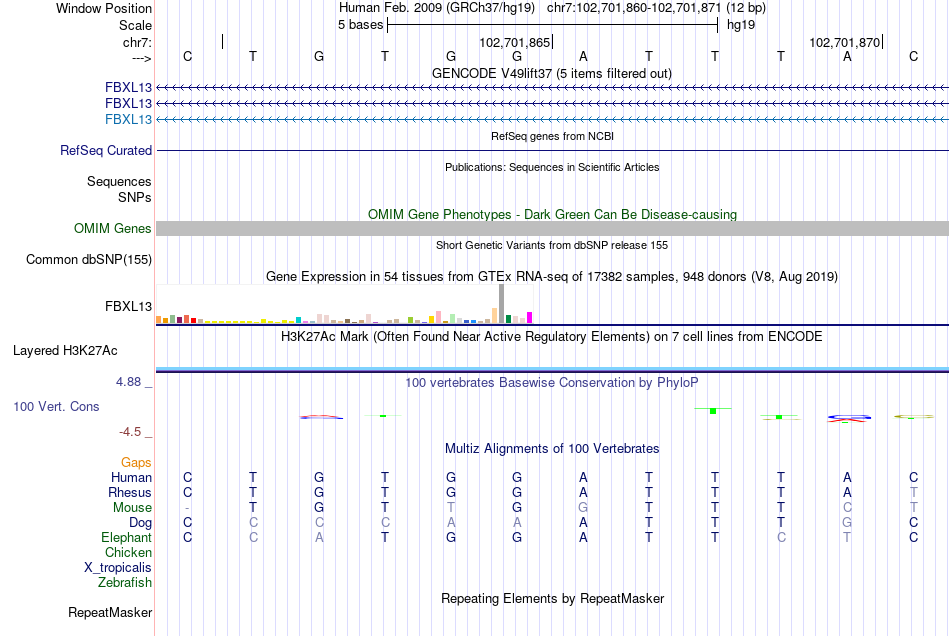Image resolution: width=950 pixels, height=636 pixels.
Task: Select the Dog species row label
Action: (x=140, y=523)
